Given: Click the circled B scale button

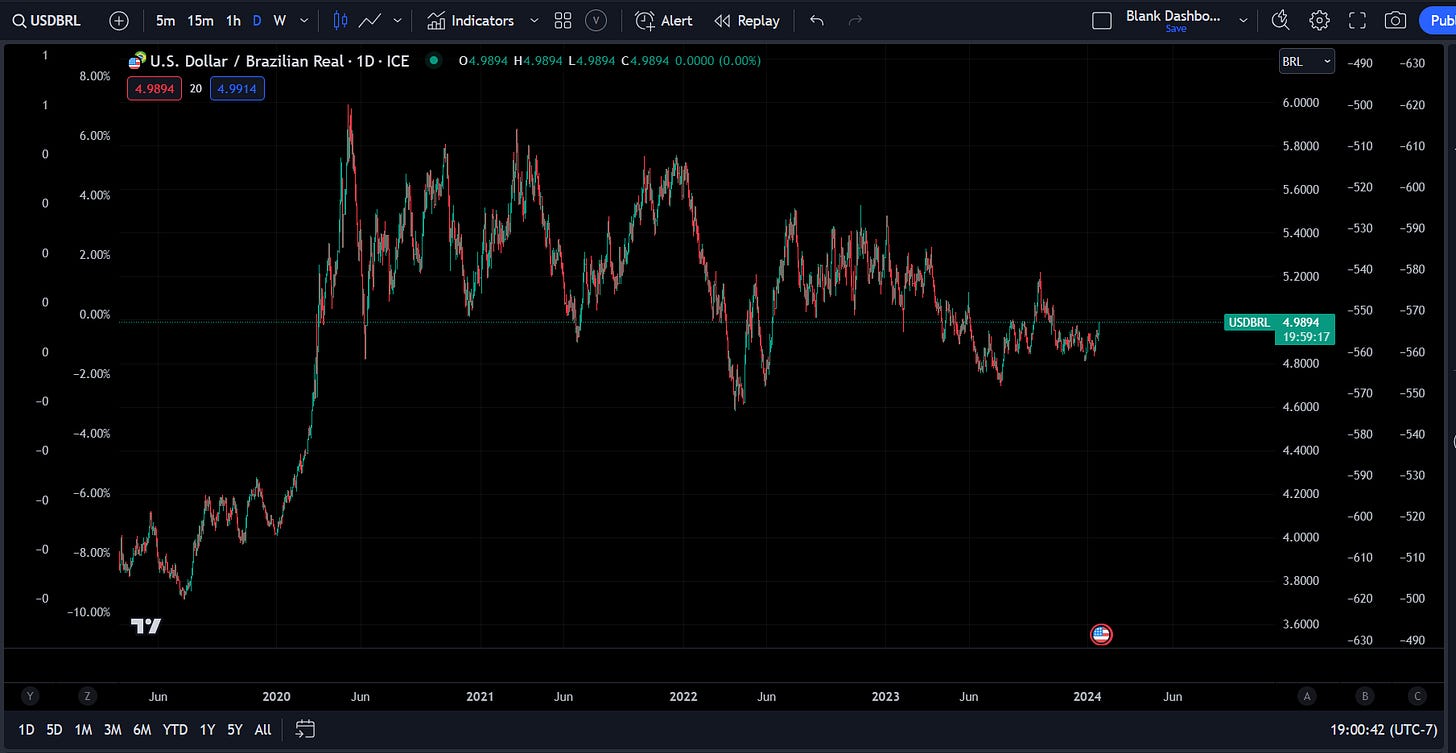Looking at the screenshot, I should (x=1365, y=696).
